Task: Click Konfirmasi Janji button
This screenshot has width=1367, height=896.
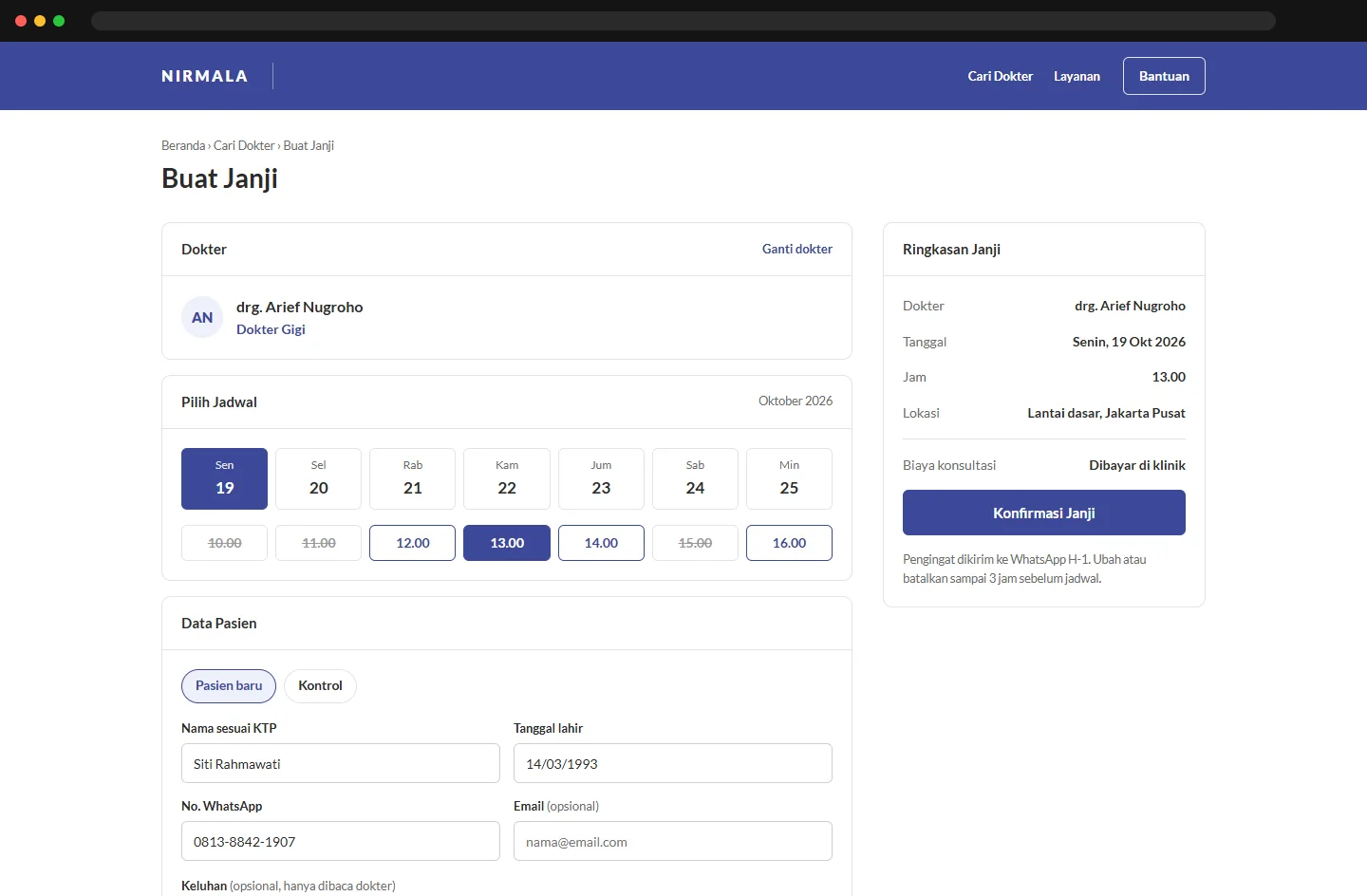Action: [1044, 513]
